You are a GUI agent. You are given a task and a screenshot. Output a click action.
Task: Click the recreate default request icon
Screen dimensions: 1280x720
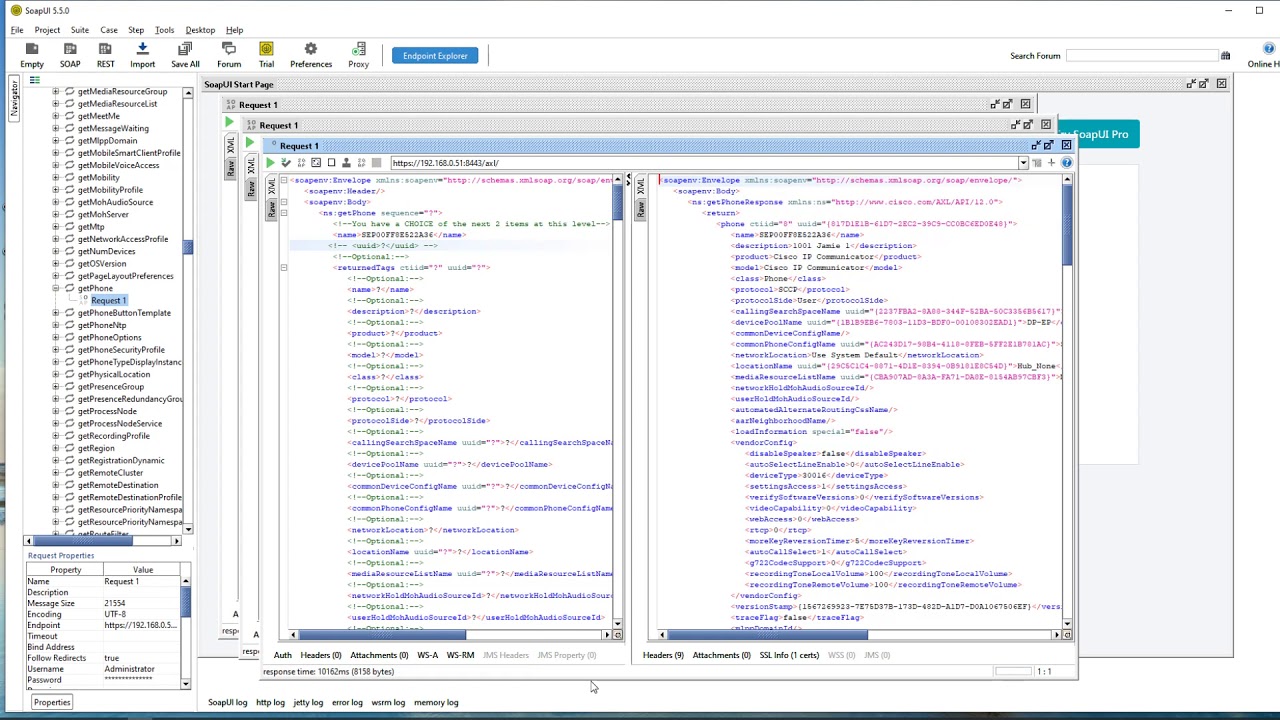click(316, 163)
